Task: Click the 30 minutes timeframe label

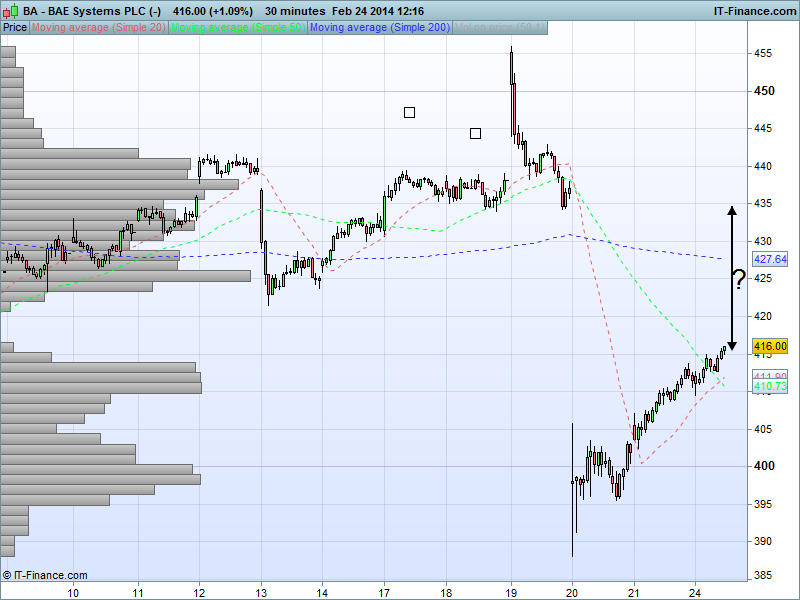Action: [x=295, y=10]
